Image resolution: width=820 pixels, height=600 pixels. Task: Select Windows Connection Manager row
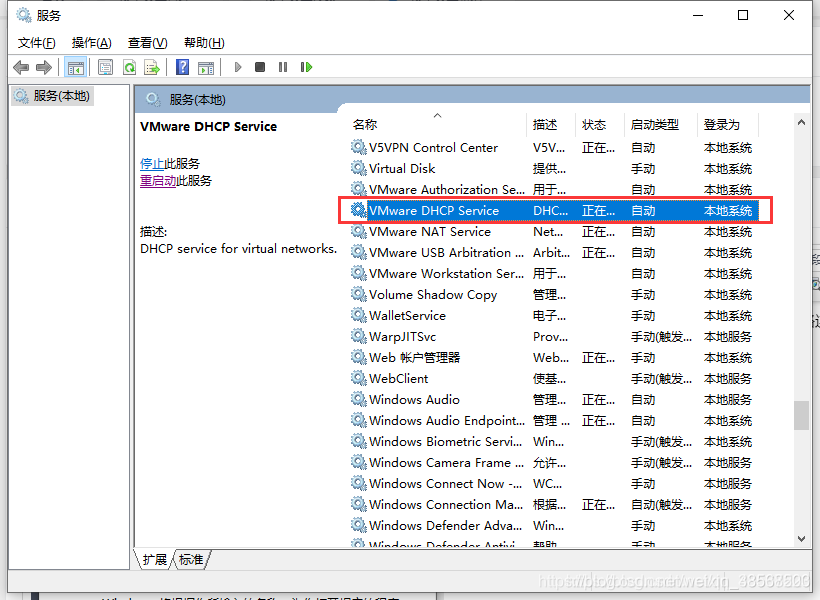[x=554, y=505]
